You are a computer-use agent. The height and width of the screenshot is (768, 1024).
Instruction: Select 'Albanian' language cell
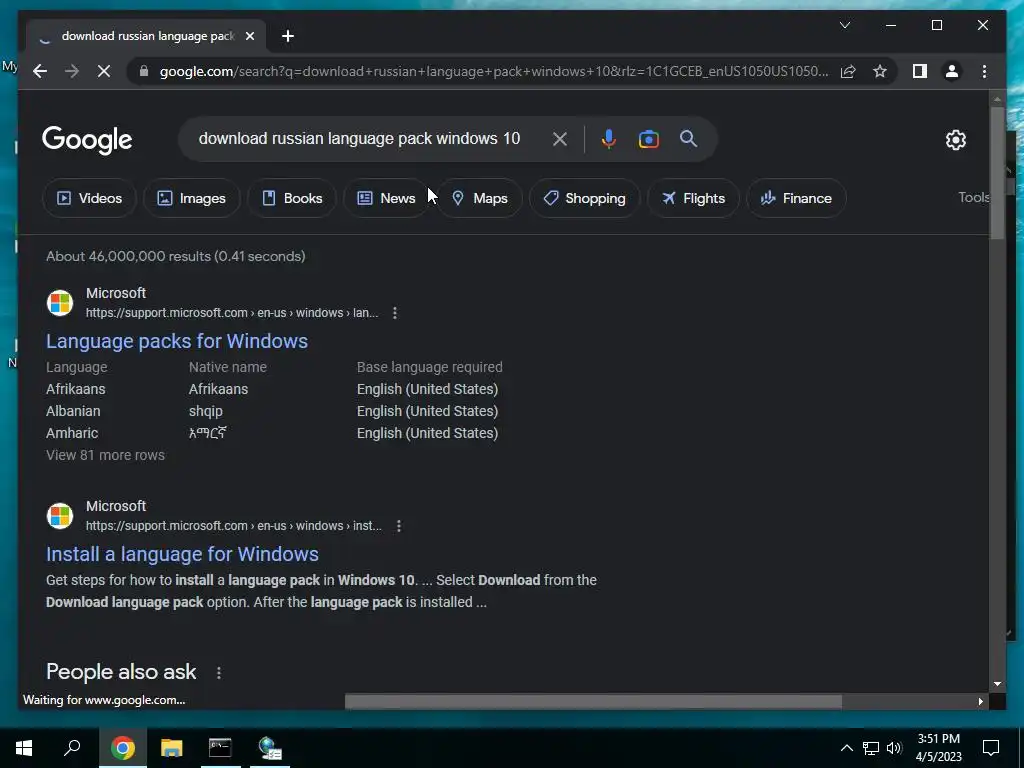73,411
